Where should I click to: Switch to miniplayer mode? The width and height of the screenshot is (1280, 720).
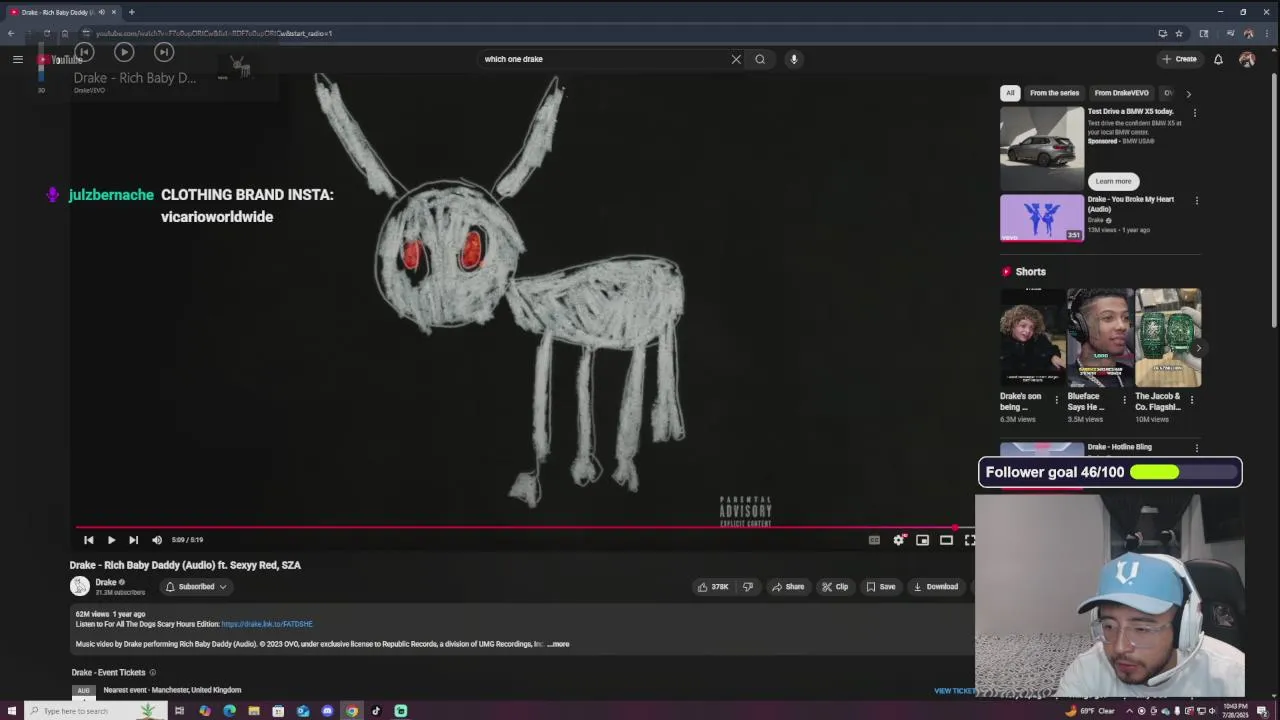(x=922, y=540)
